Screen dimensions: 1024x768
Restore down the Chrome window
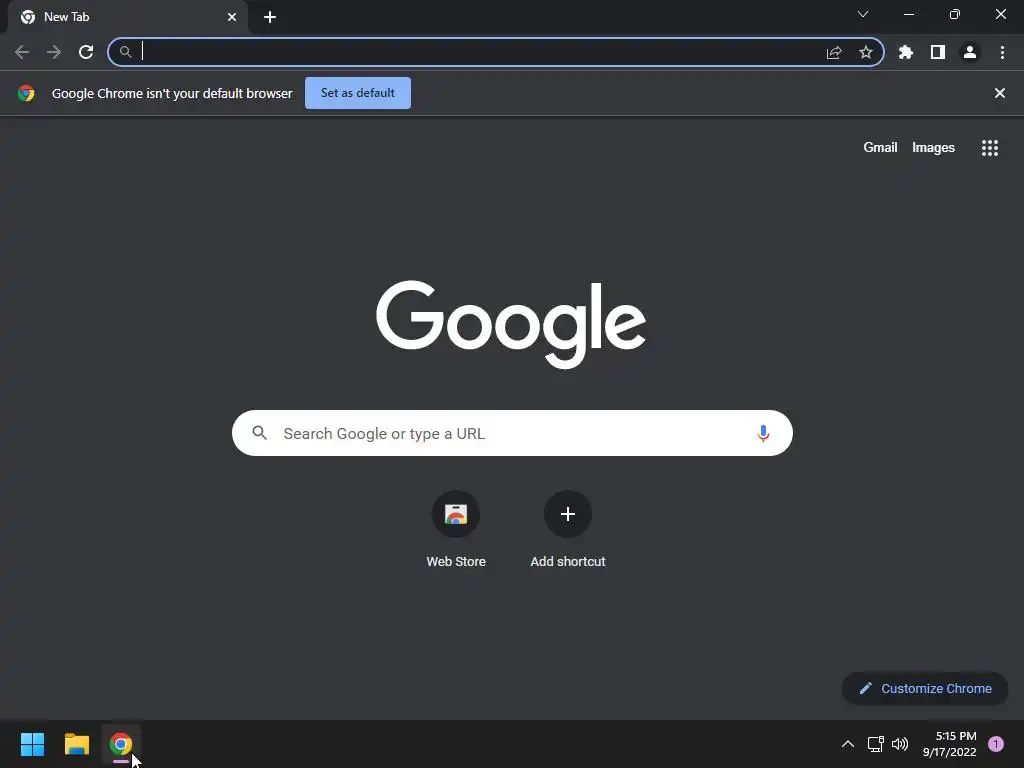[x=955, y=14]
